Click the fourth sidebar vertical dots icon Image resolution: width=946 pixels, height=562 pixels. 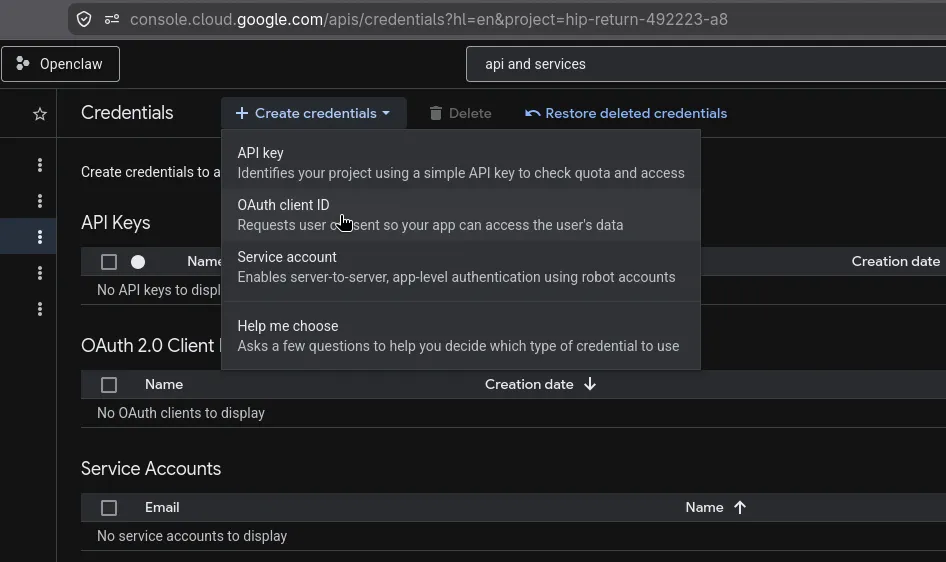point(40,273)
